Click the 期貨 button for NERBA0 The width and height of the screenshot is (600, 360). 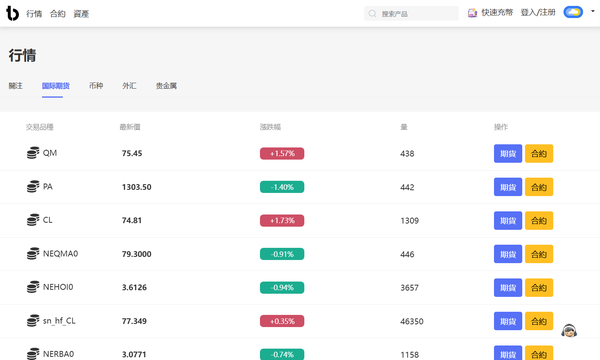coord(508,353)
